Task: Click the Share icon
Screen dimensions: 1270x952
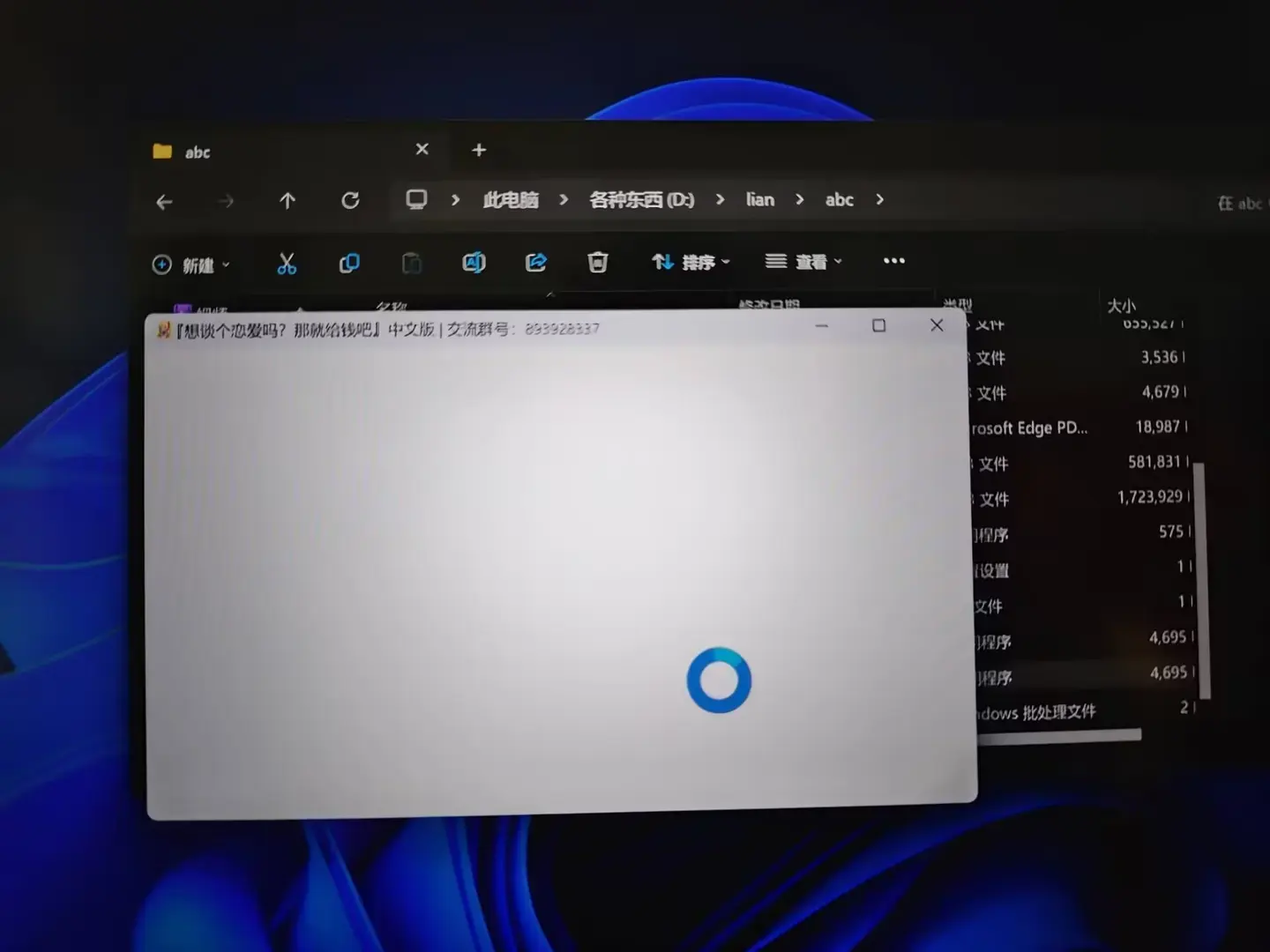Action: [x=535, y=262]
